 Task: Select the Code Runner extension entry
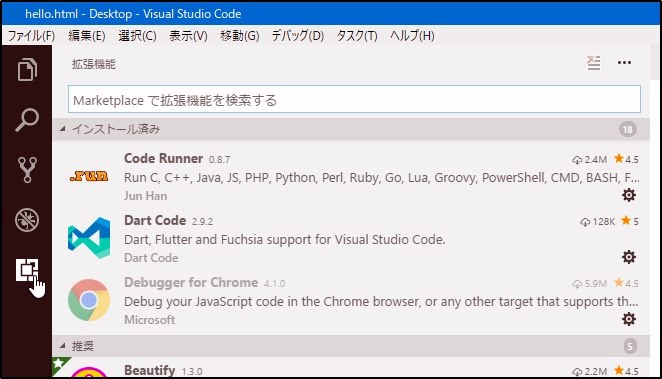click(x=351, y=177)
